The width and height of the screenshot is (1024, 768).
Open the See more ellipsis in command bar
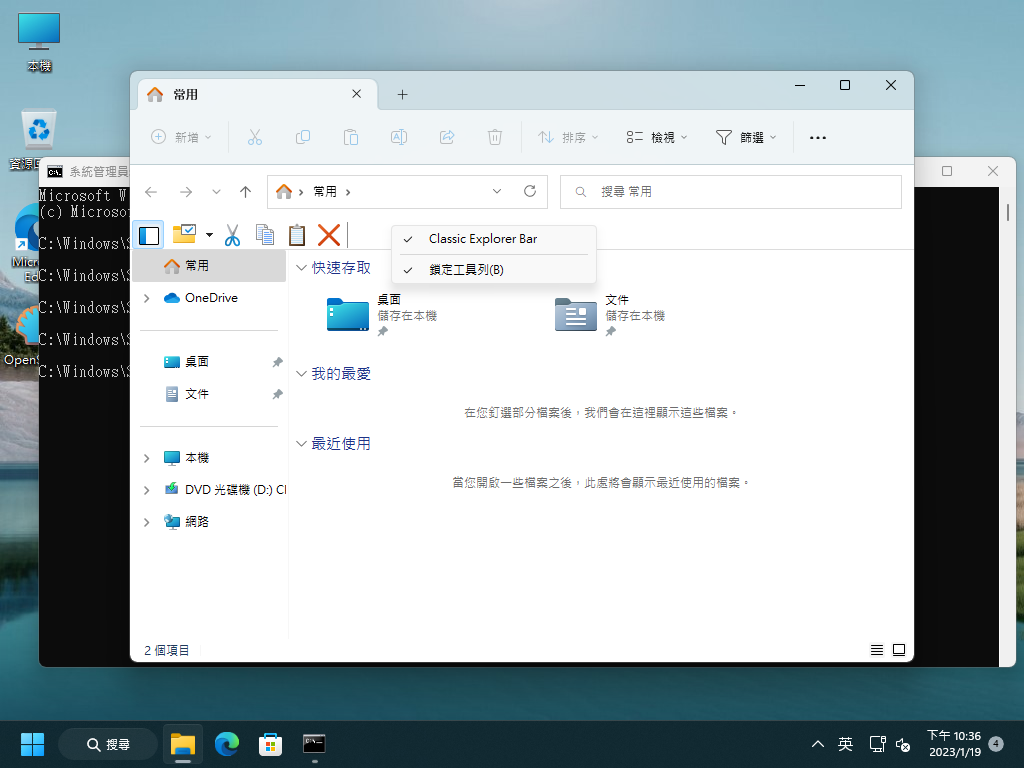(817, 137)
